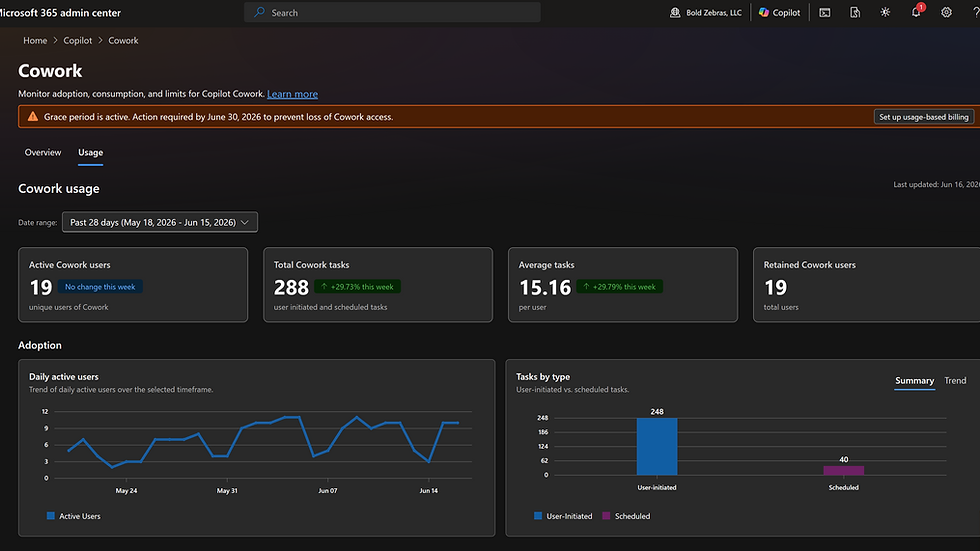This screenshot has width=980, height=551.
Task: Show the Summary view of Tasks by type
Action: (914, 380)
